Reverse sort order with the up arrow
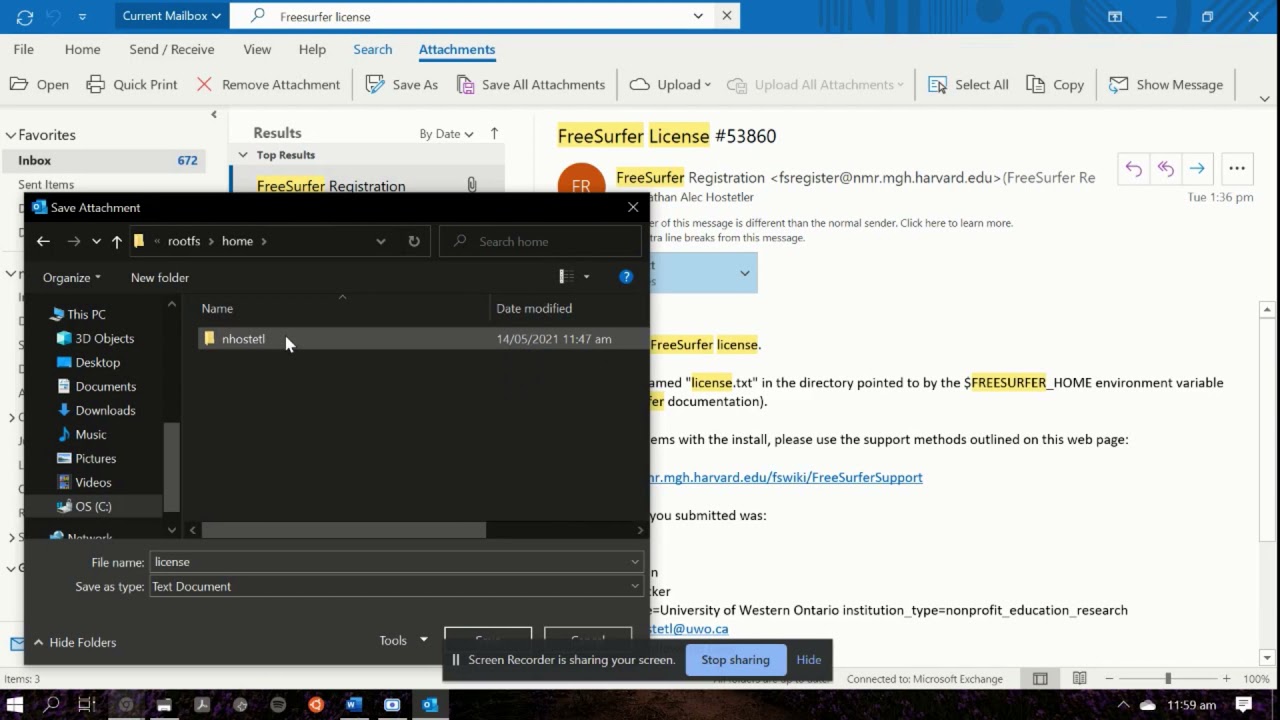Viewport: 1280px width, 720px height. [x=494, y=133]
